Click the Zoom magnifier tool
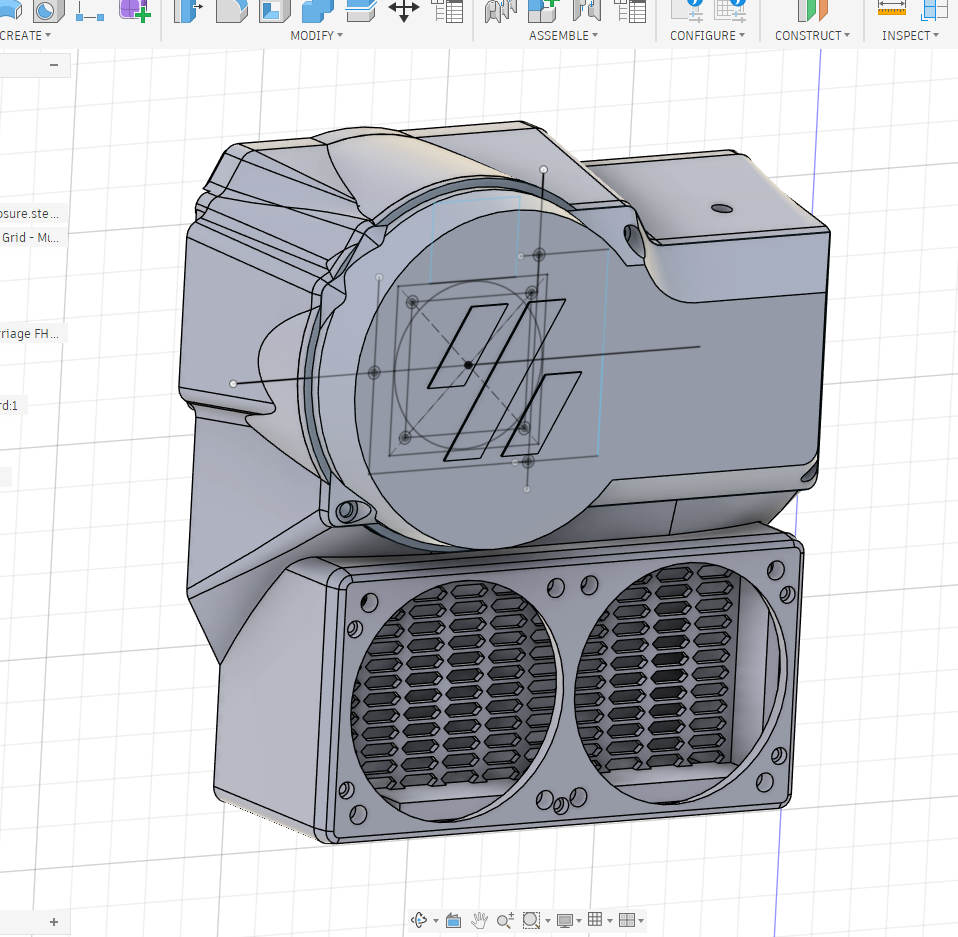The width and height of the screenshot is (958, 937). click(505, 920)
